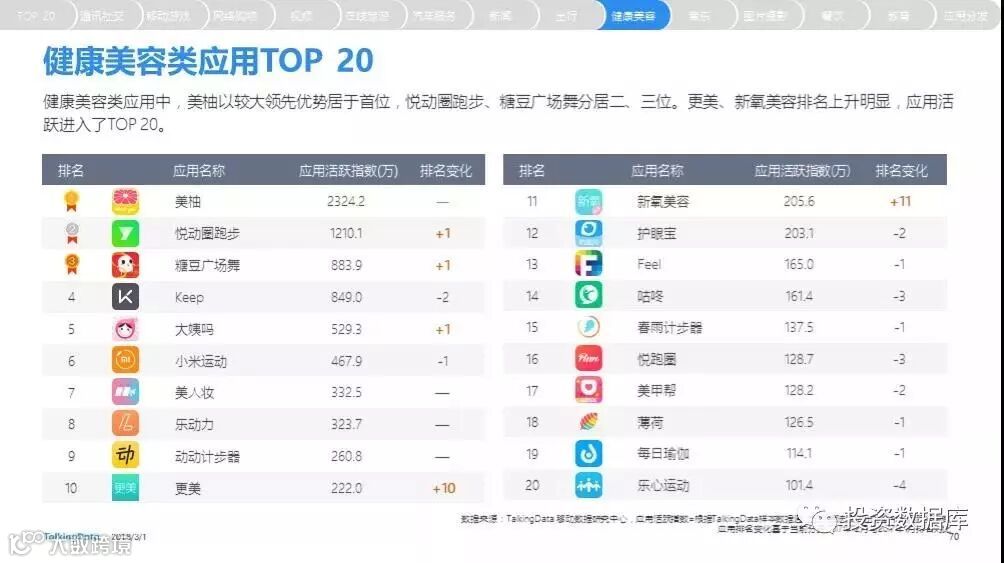
Task: Click the green 咕咚 app icon
Action: [588, 295]
